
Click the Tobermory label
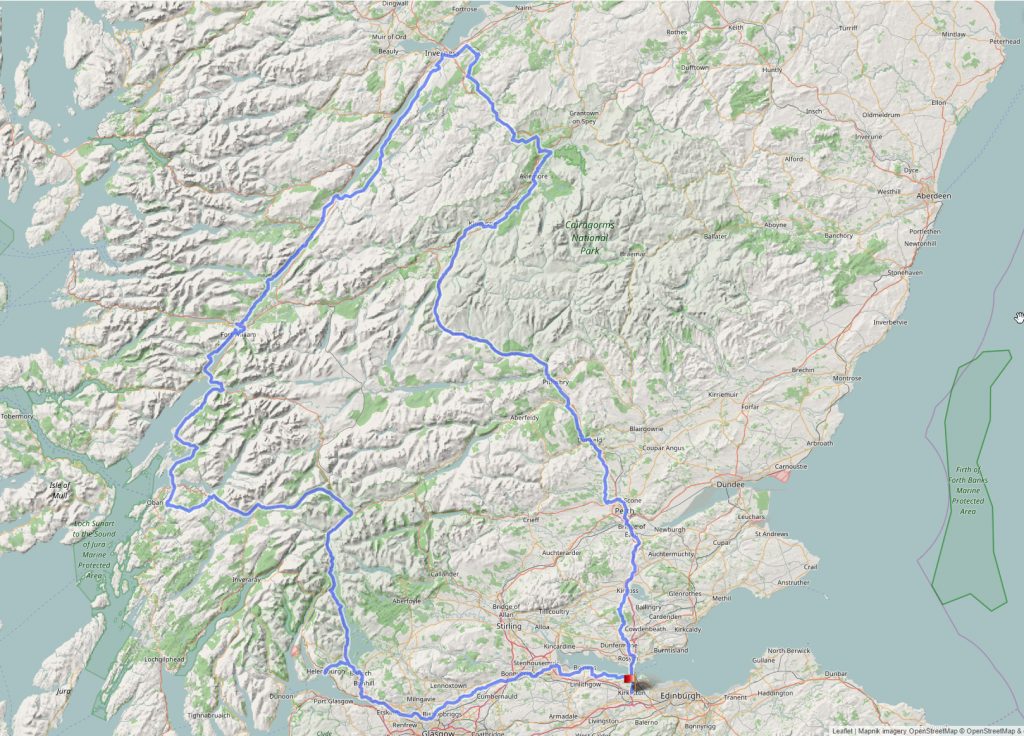[17, 417]
